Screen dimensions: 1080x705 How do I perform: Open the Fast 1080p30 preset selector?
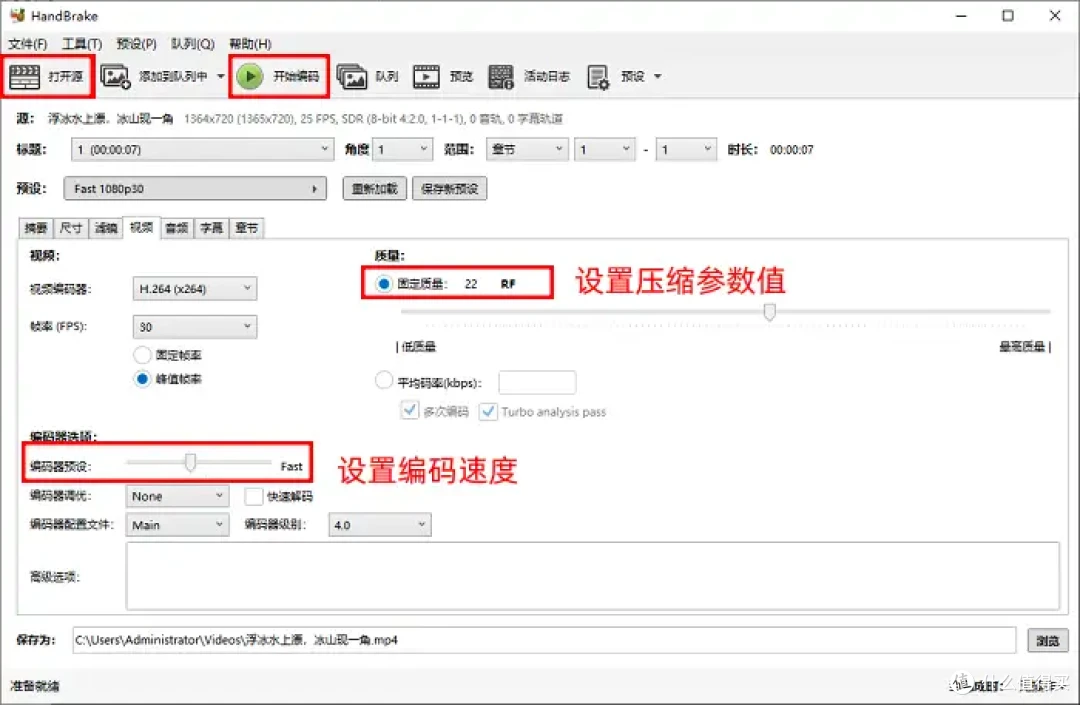(x=195, y=189)
